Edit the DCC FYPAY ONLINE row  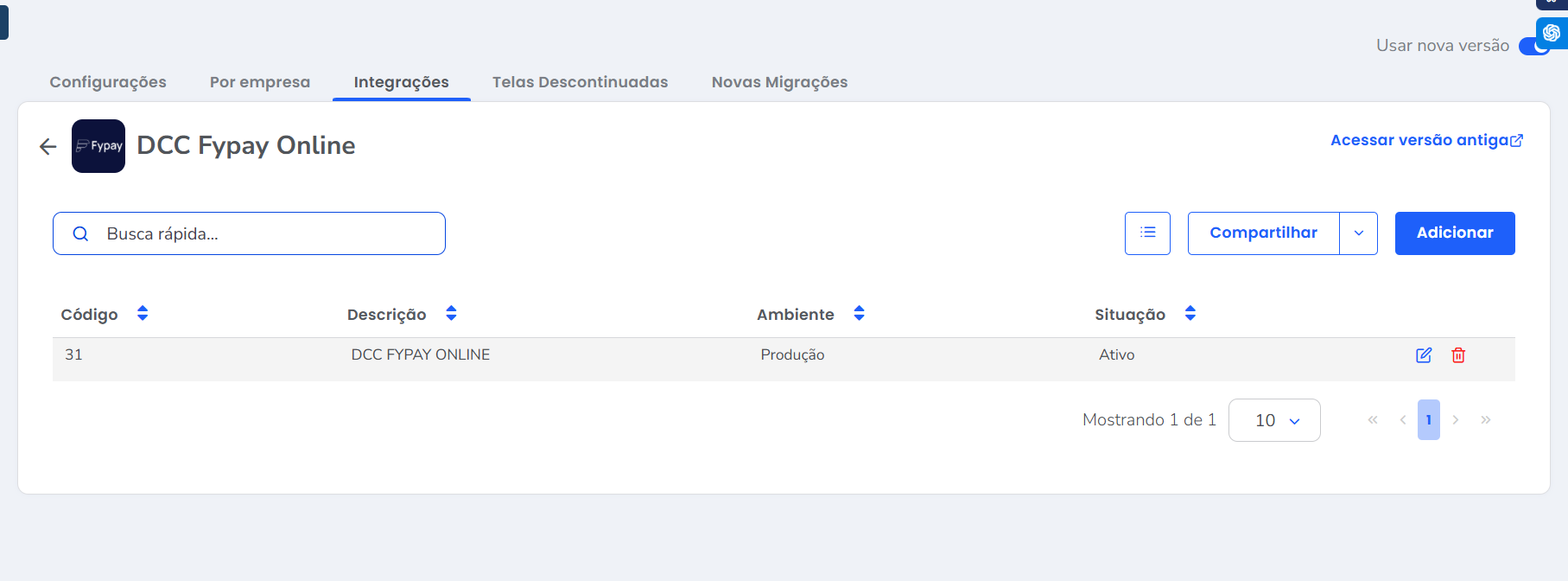pyautogui.click(x=1424, y=355)
